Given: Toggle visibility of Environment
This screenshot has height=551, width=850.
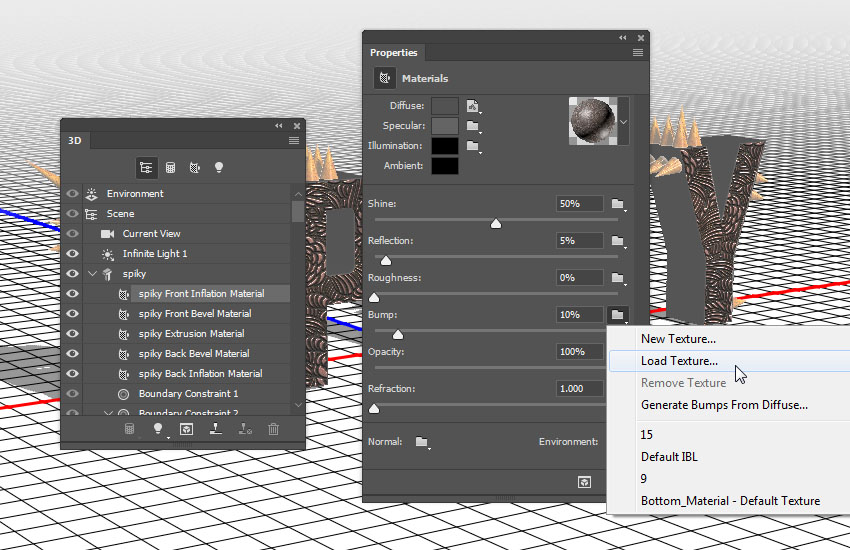Looking at the screenshot, I should [x=72, y=194].
